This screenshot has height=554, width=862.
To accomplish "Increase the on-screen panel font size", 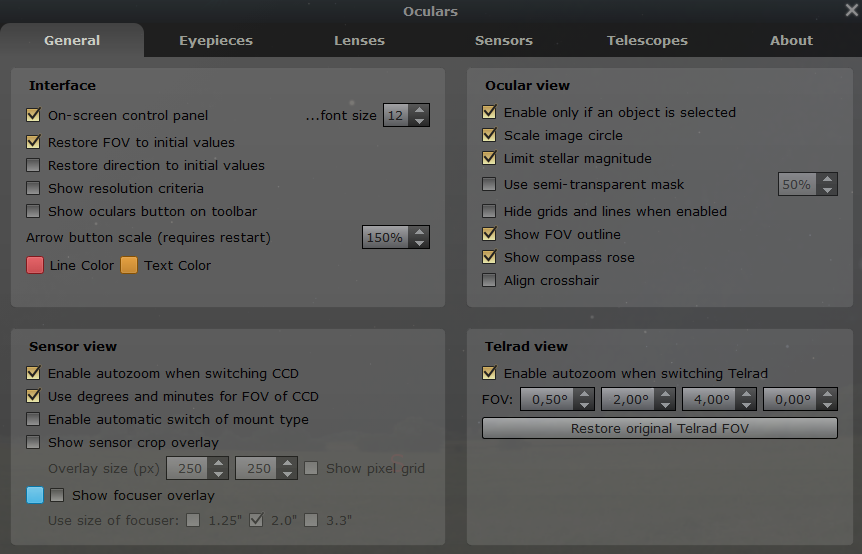I will click(x=419, y=110).
